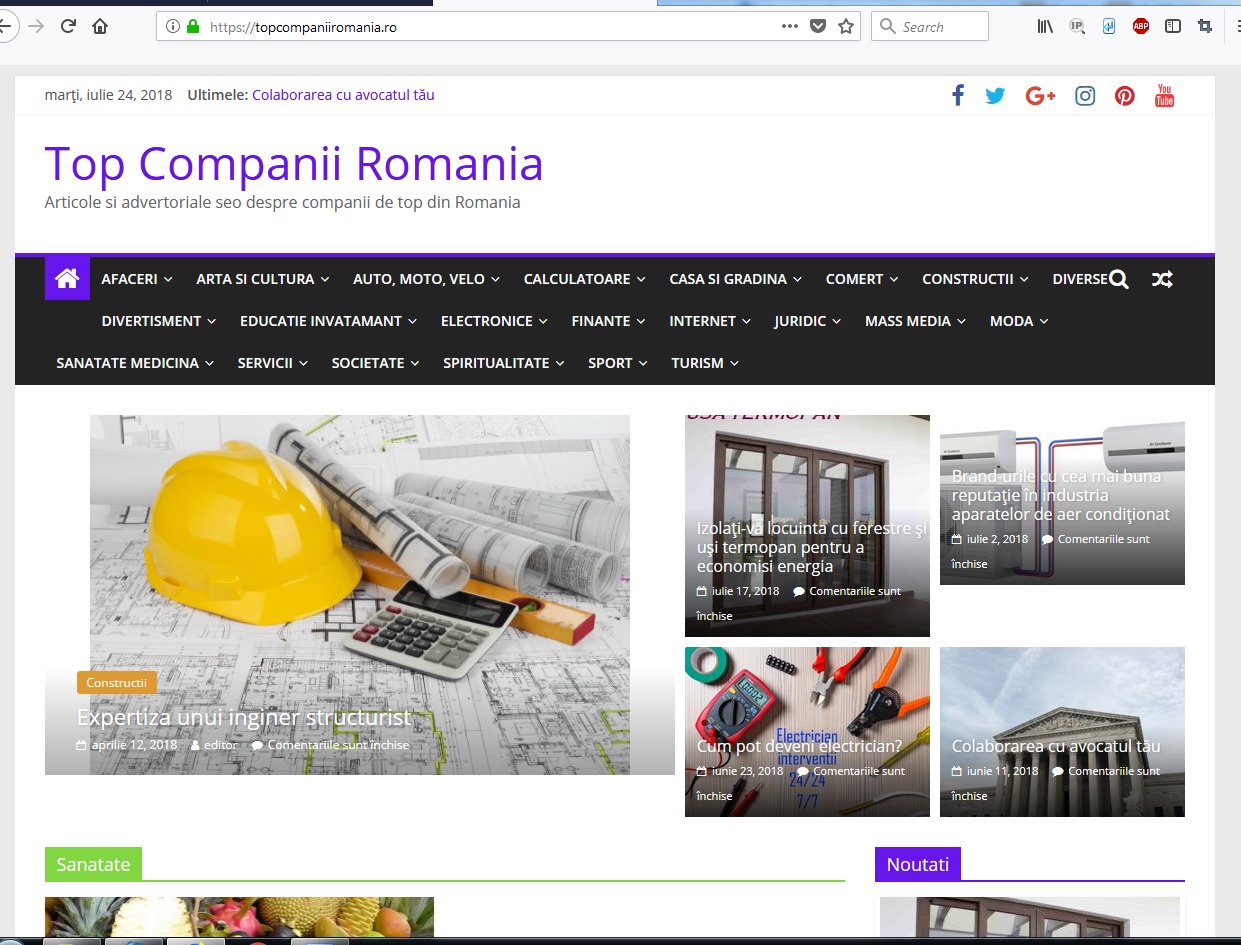Click the browser toolbar home icon
This screenshot has height=945, width=1241.
click(100, 27)
